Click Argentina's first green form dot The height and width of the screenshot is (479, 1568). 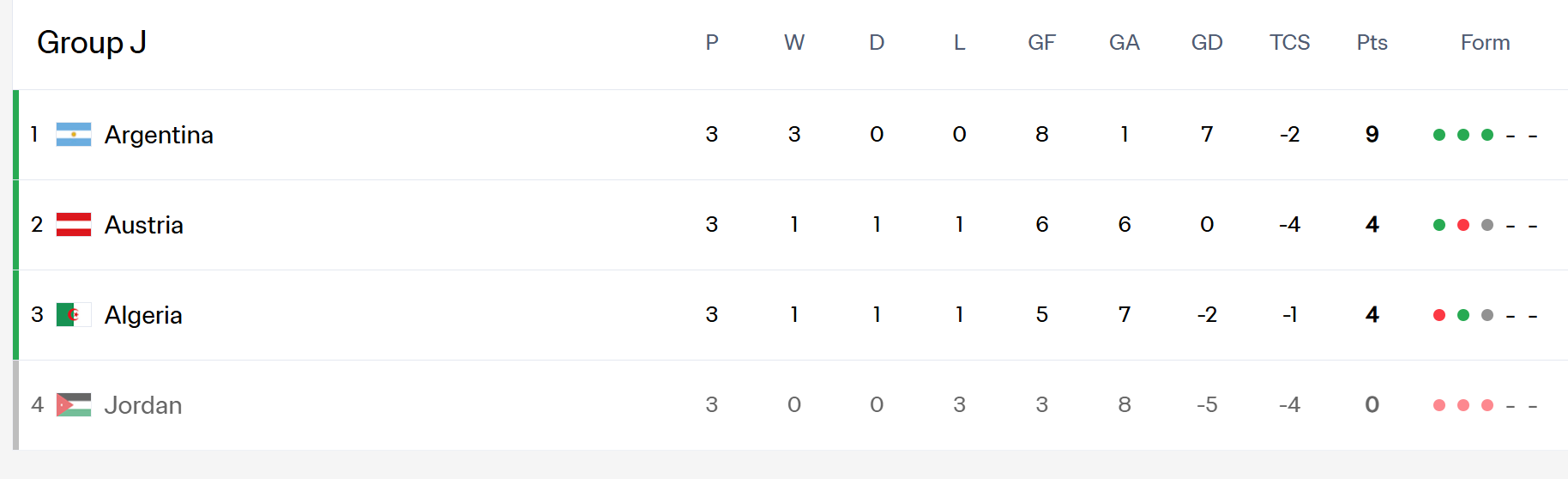click(x=1439, y=135)
